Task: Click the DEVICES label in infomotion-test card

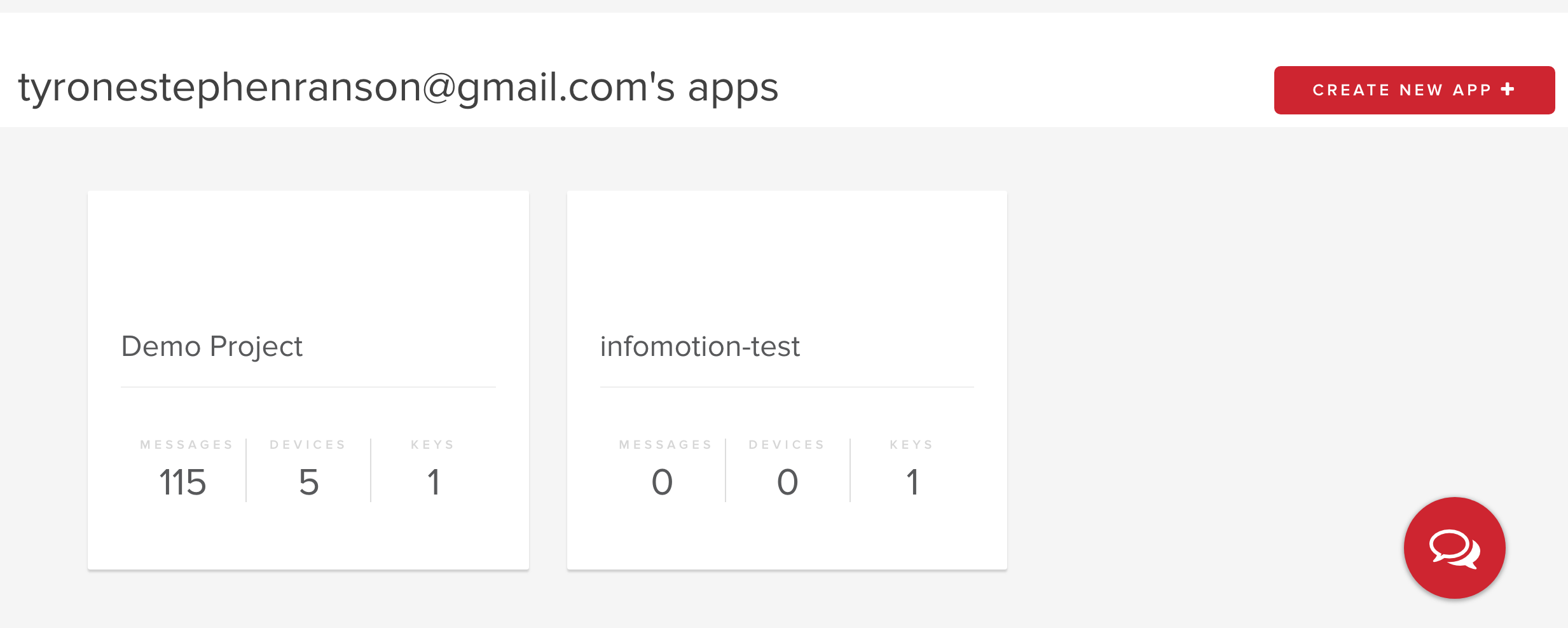Action: coord(787,445)
